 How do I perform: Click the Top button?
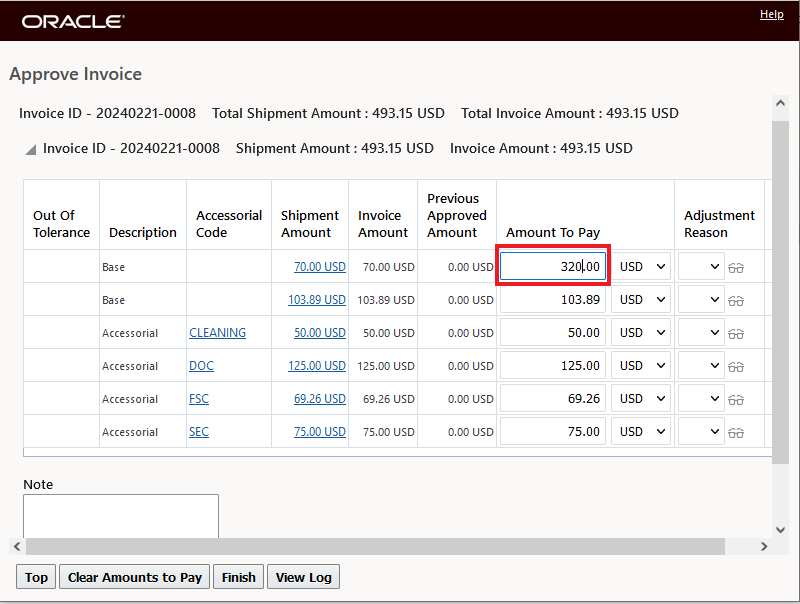(x=36, y=577)
